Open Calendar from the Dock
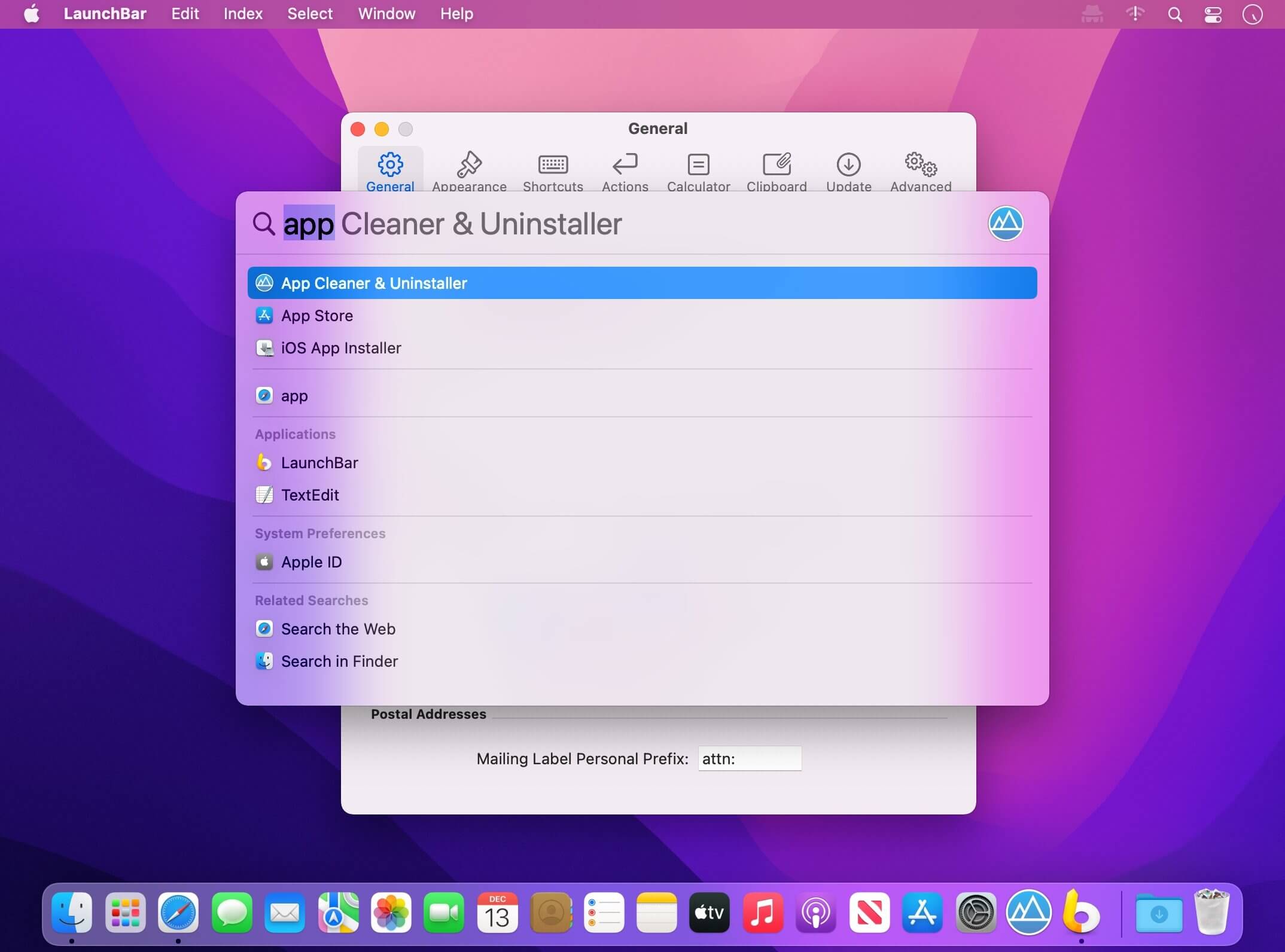1285x952 pixels. 498,913
